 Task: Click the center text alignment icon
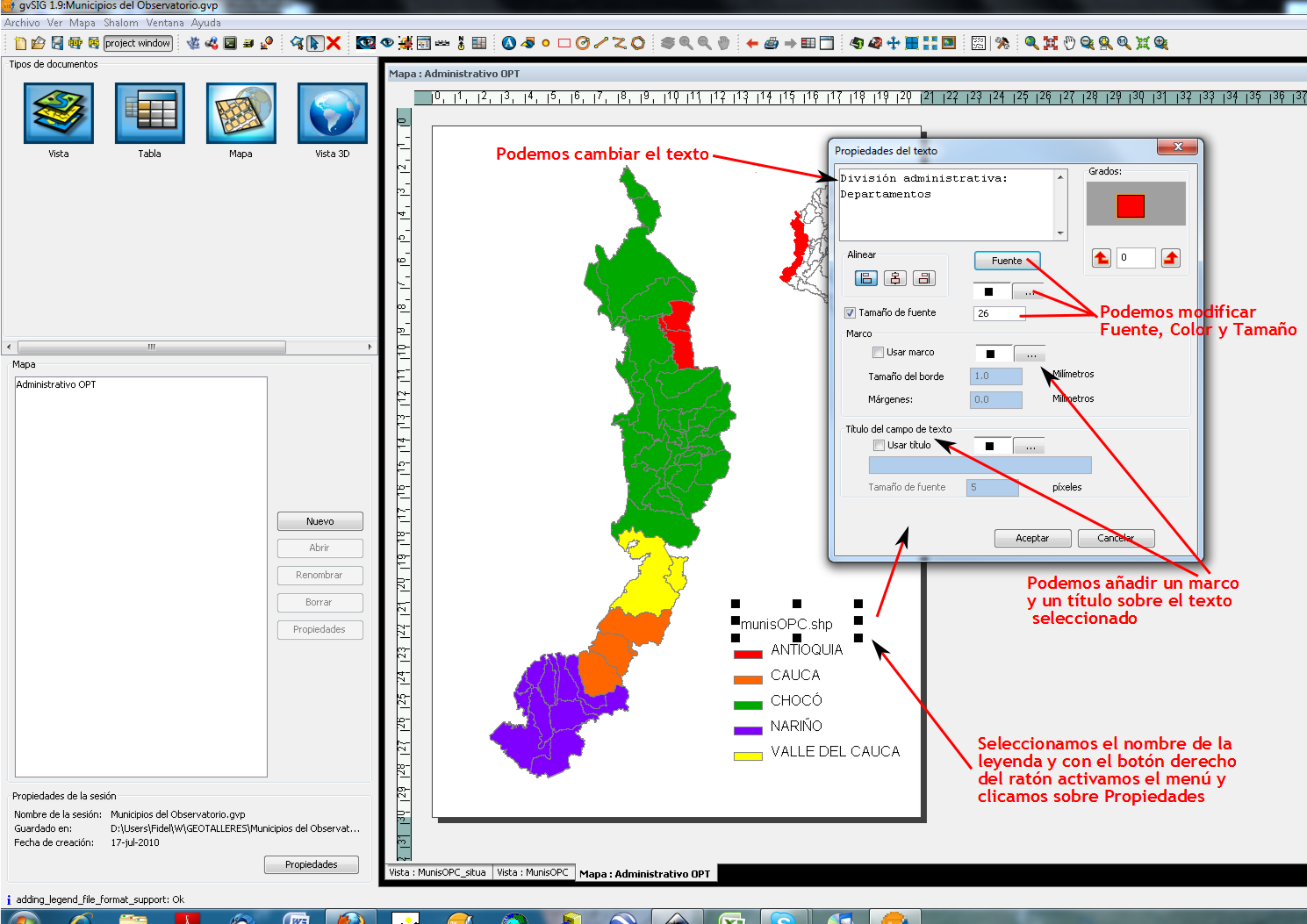(x=894, y=278)
